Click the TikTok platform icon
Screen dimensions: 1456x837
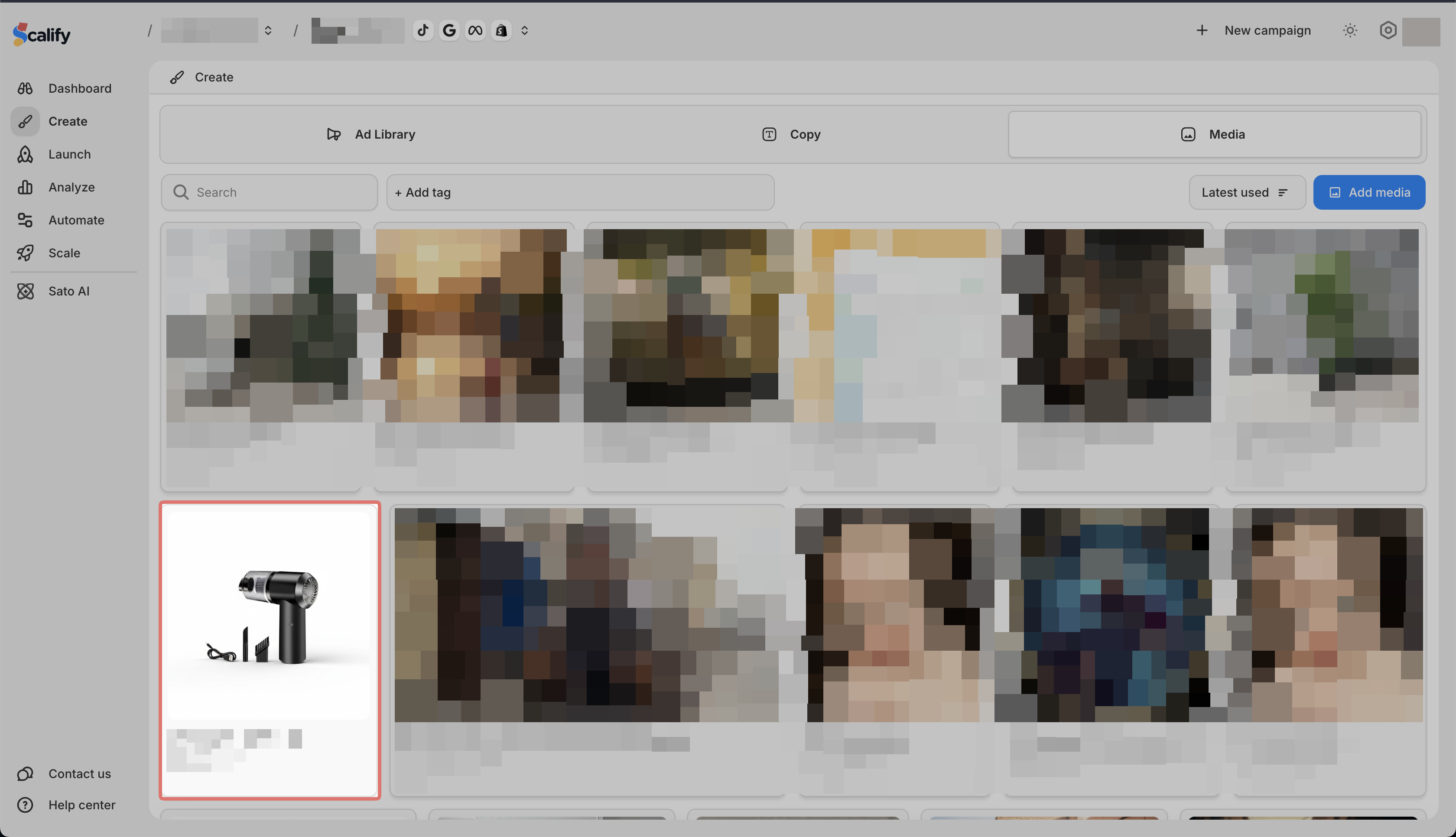pyautogui.click(x=423, y=30)
